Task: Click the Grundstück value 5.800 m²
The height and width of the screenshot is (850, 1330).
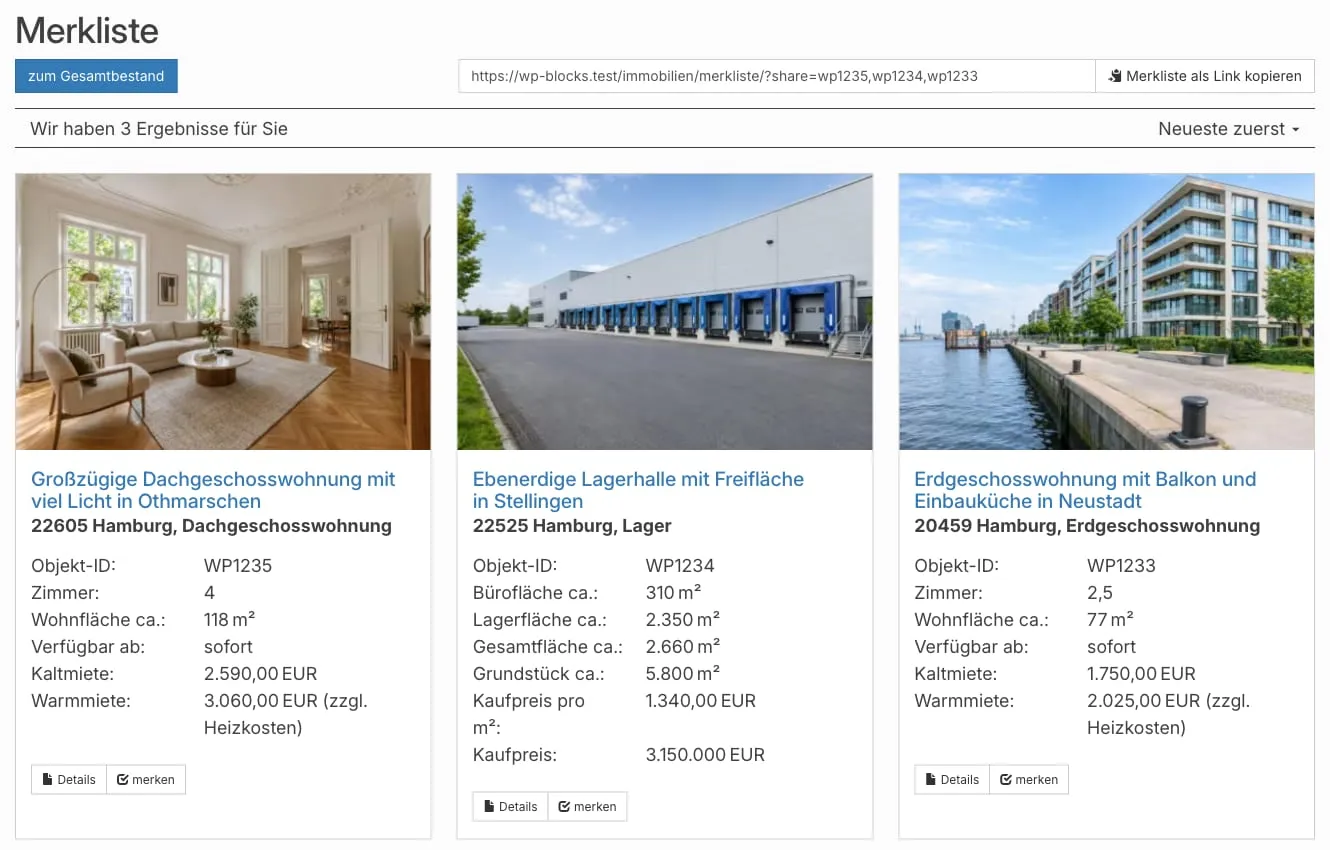Action: coord(683,674)
